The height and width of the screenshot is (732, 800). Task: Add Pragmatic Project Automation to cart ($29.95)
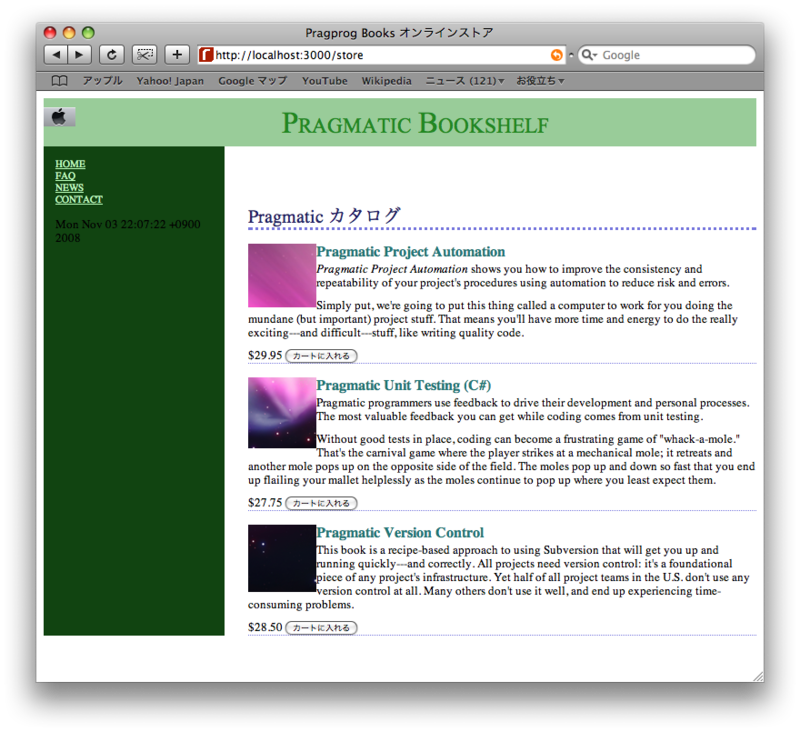[321, 356]
